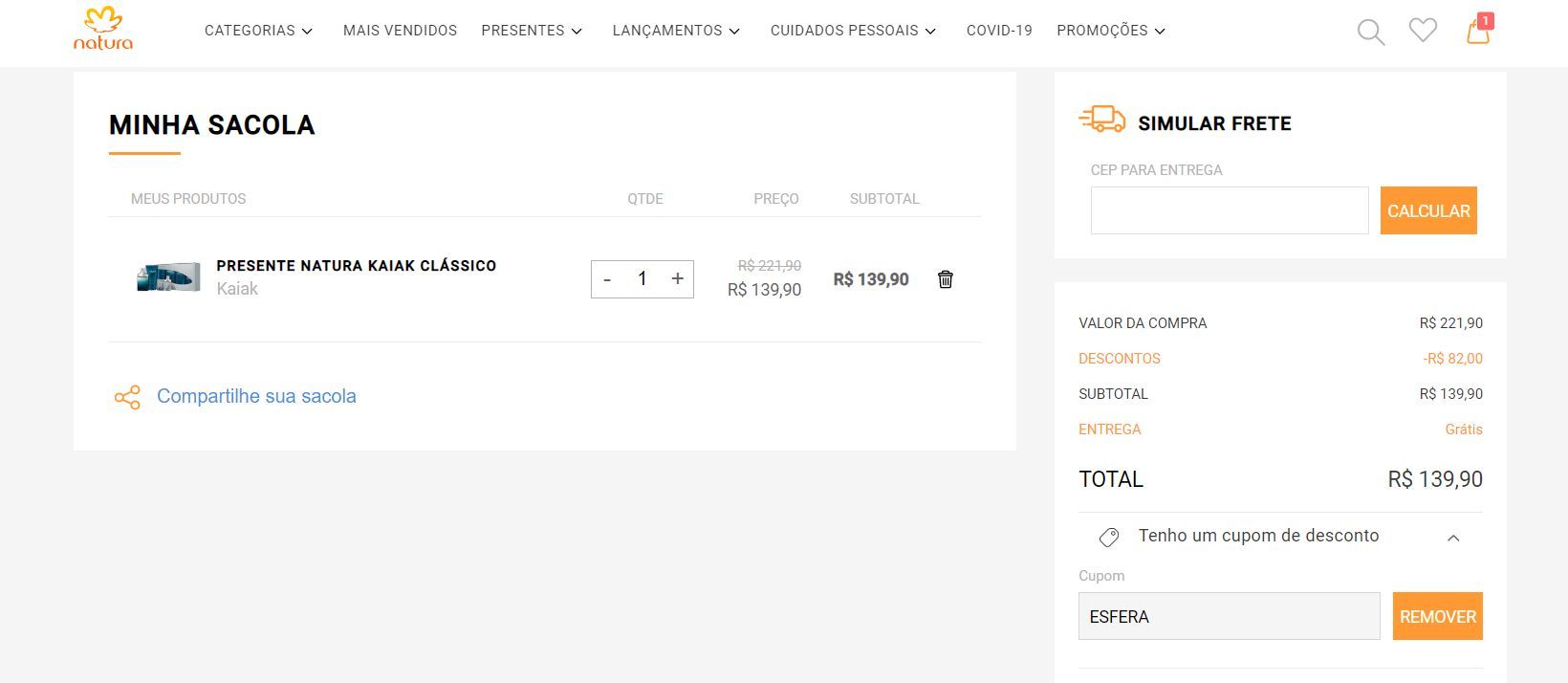Click the quantity field showing 1
This screenshot has height=683, width=1568.
[x=642, y=279]
